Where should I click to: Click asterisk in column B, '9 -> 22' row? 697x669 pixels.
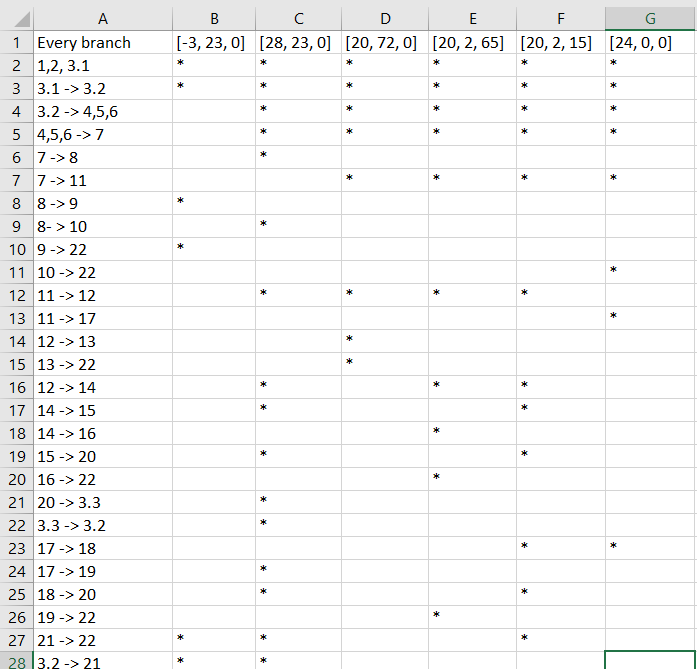[180, 247]
